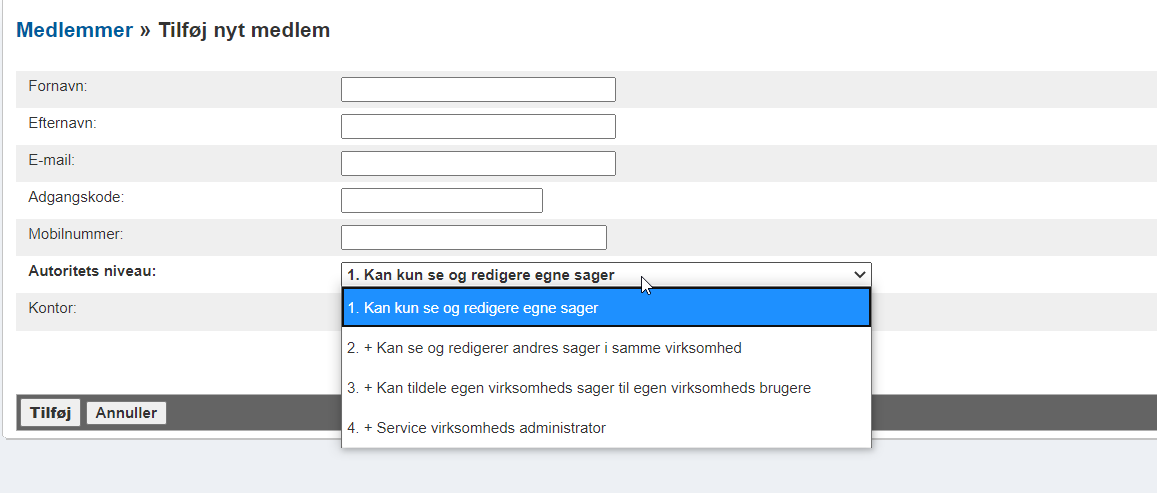1157x493 pixels.
Task: Choose option 1 'Kan kun se og redigere egne sager' in list
Action: [606, 308]
